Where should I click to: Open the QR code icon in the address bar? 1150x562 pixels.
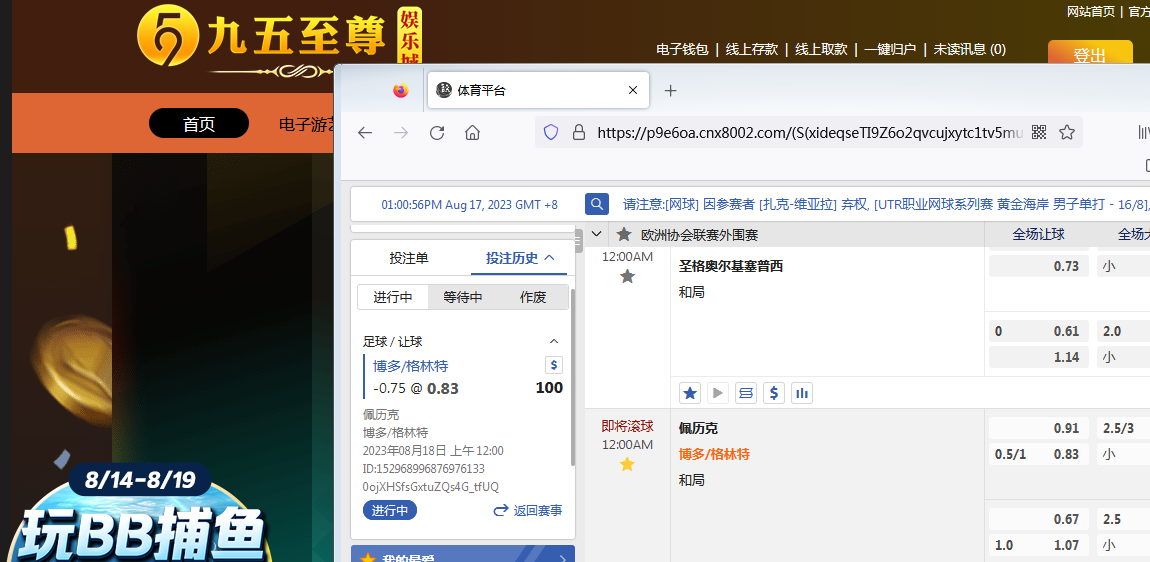(1039, 132)
